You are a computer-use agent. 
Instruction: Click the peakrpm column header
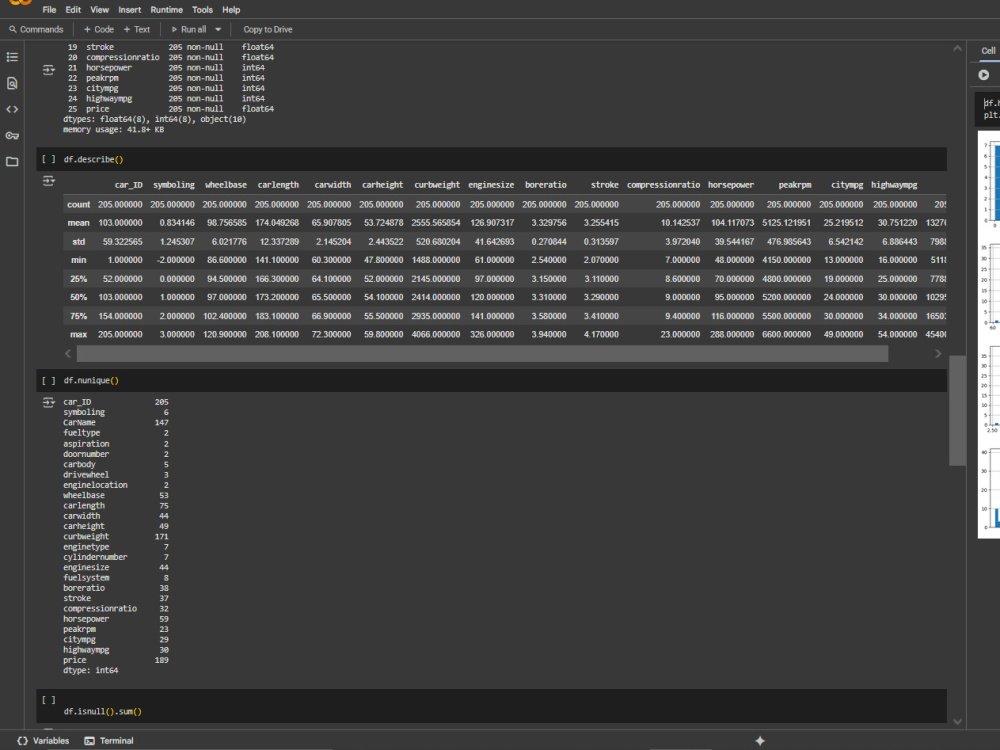(x=795, y=185)
